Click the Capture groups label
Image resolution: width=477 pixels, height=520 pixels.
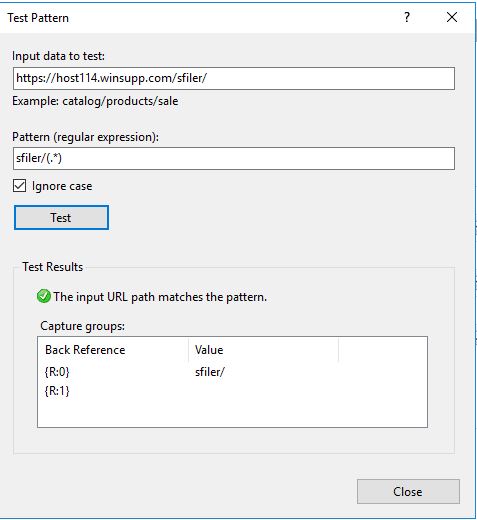(x=82, y=326)
